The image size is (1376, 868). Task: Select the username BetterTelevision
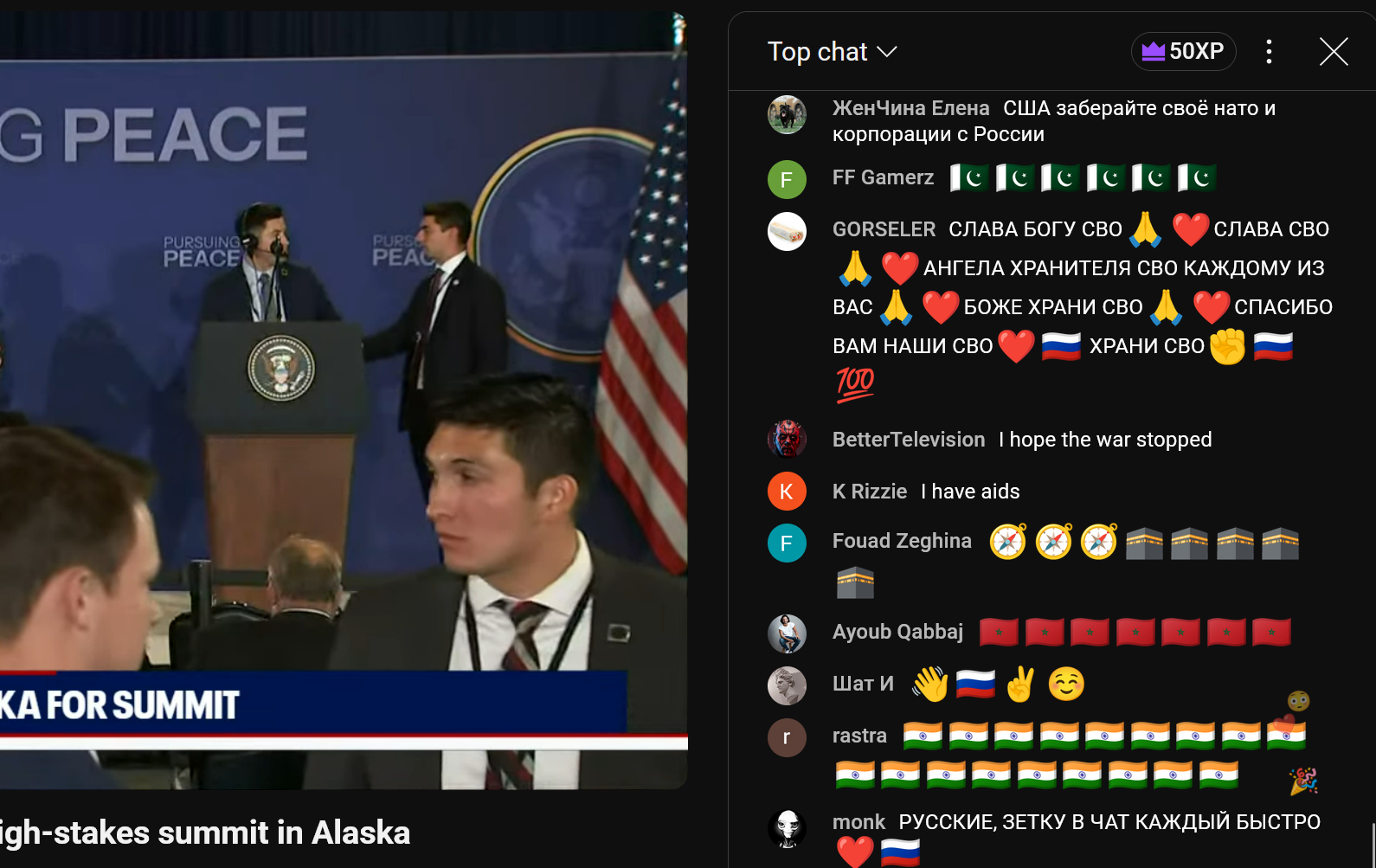point(909,440)
